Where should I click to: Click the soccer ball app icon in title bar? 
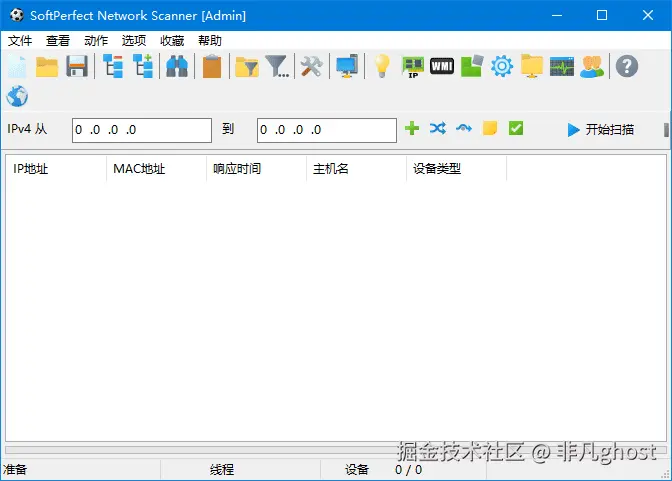17,15
